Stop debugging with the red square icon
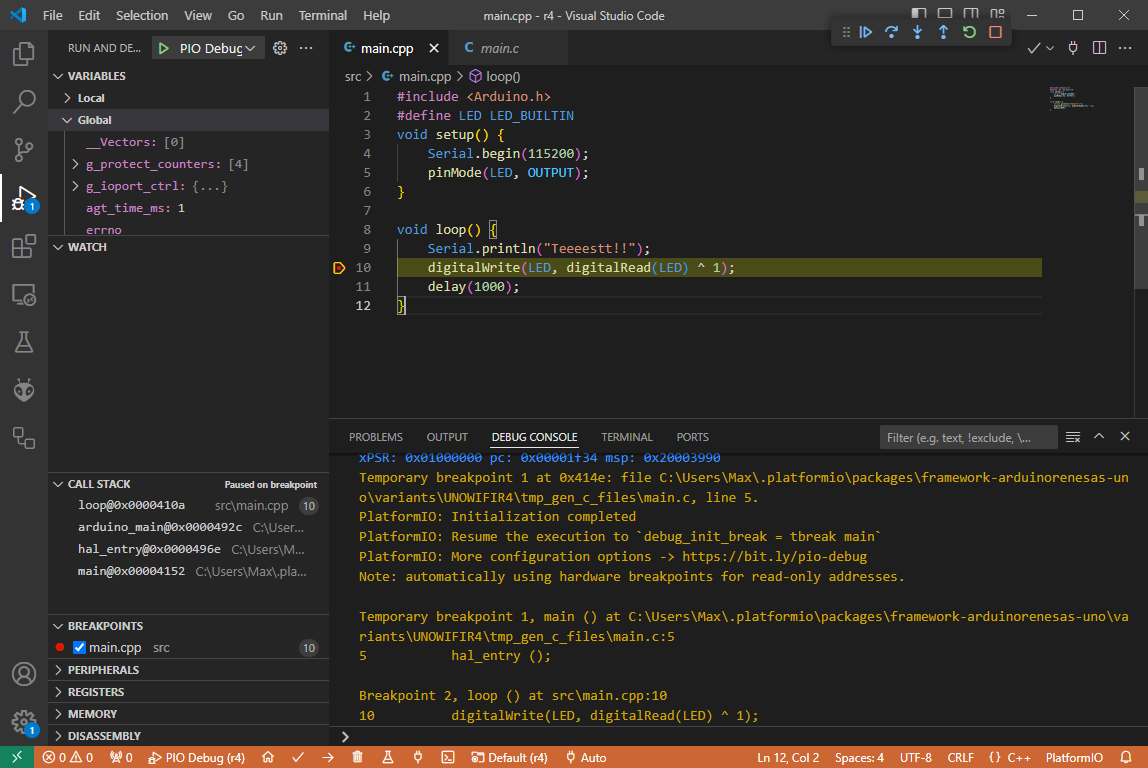This screenshot has height=768, width=1148. coord(995,32)
